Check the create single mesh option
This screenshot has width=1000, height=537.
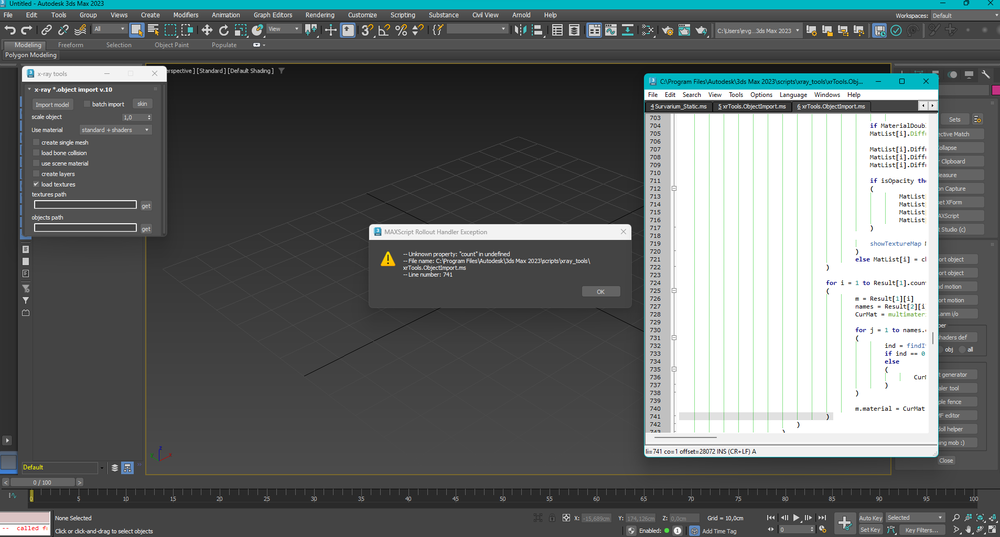[x=37, y=143]
